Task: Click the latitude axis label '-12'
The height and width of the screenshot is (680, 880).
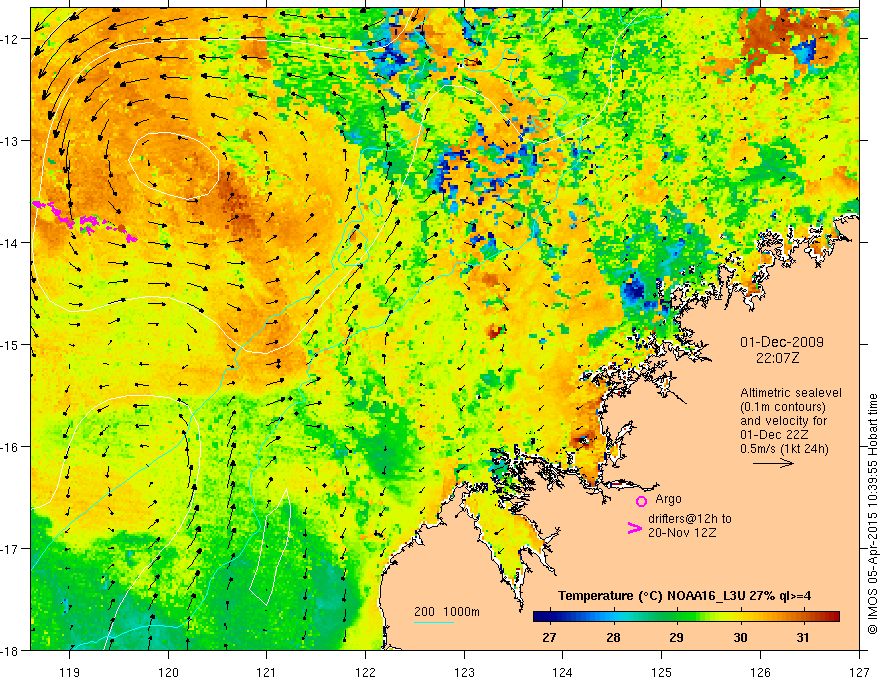Action: point(12,39)
